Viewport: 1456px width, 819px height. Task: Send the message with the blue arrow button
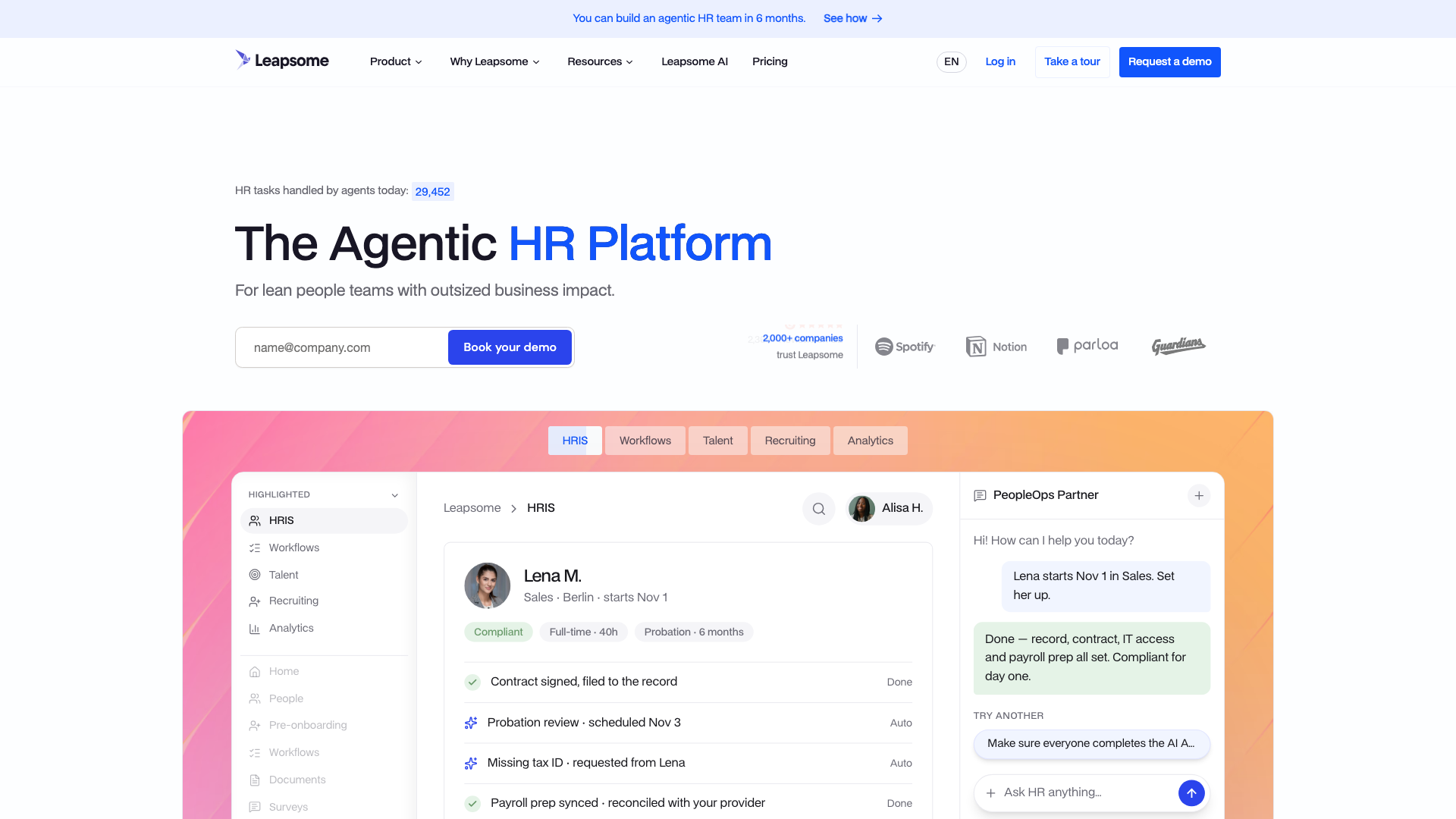click(1191, 793)
